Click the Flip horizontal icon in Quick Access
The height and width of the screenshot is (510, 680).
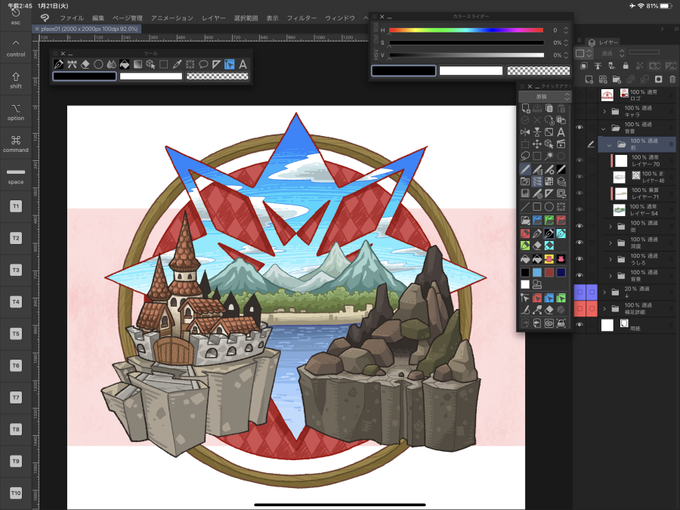525,132
